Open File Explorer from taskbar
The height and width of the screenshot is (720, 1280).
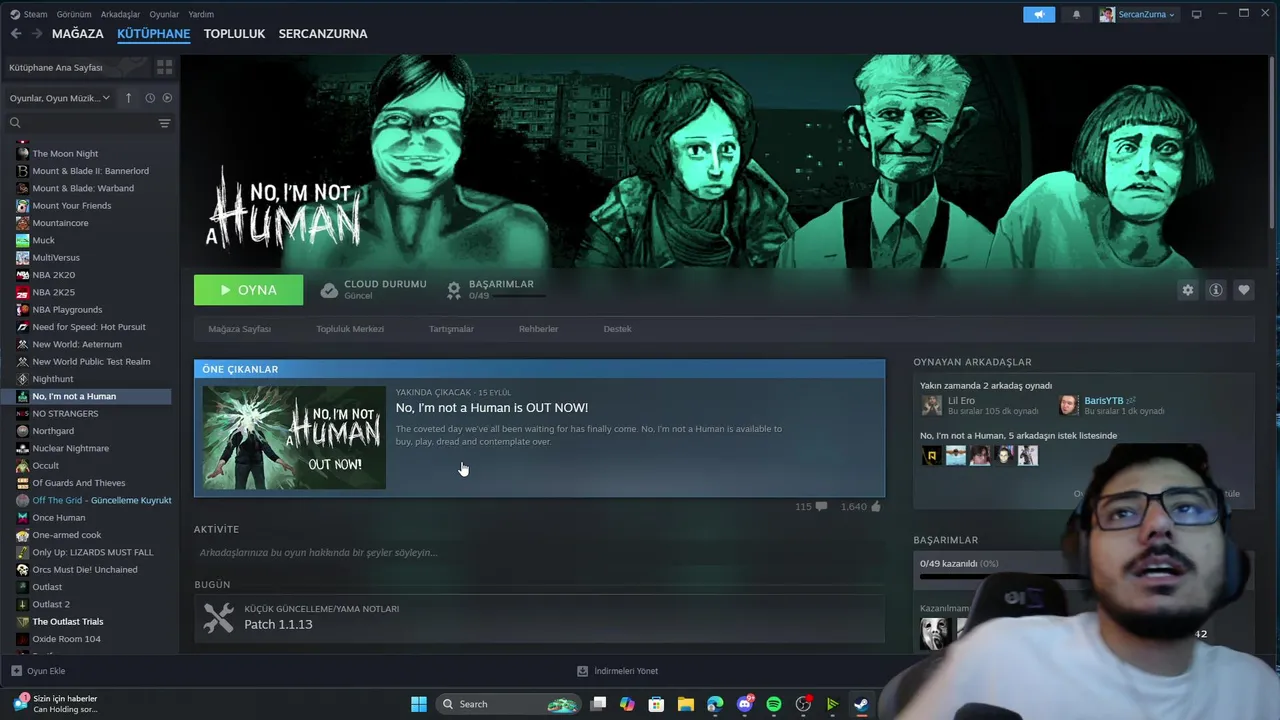coord(686,704)
